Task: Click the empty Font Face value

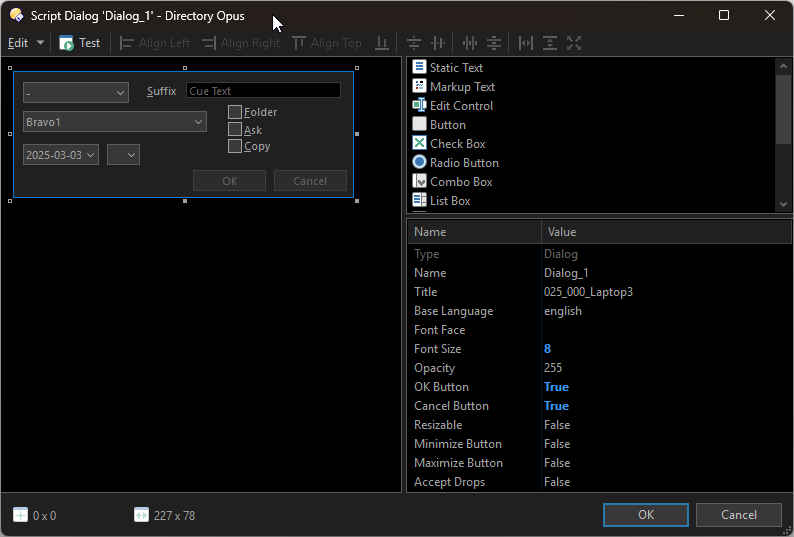Action: click(x=666, y=330)
